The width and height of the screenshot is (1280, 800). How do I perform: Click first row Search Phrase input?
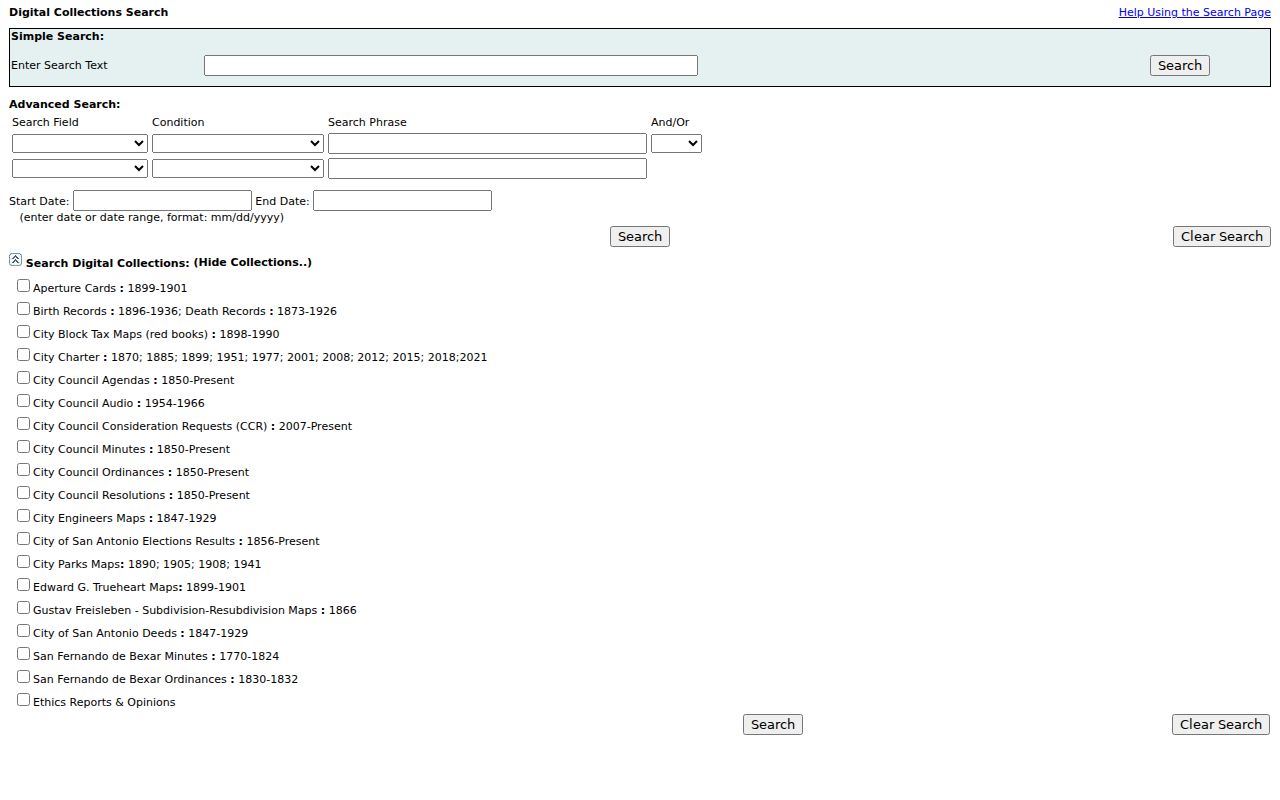pyautogui.click(x=487, y=144)
